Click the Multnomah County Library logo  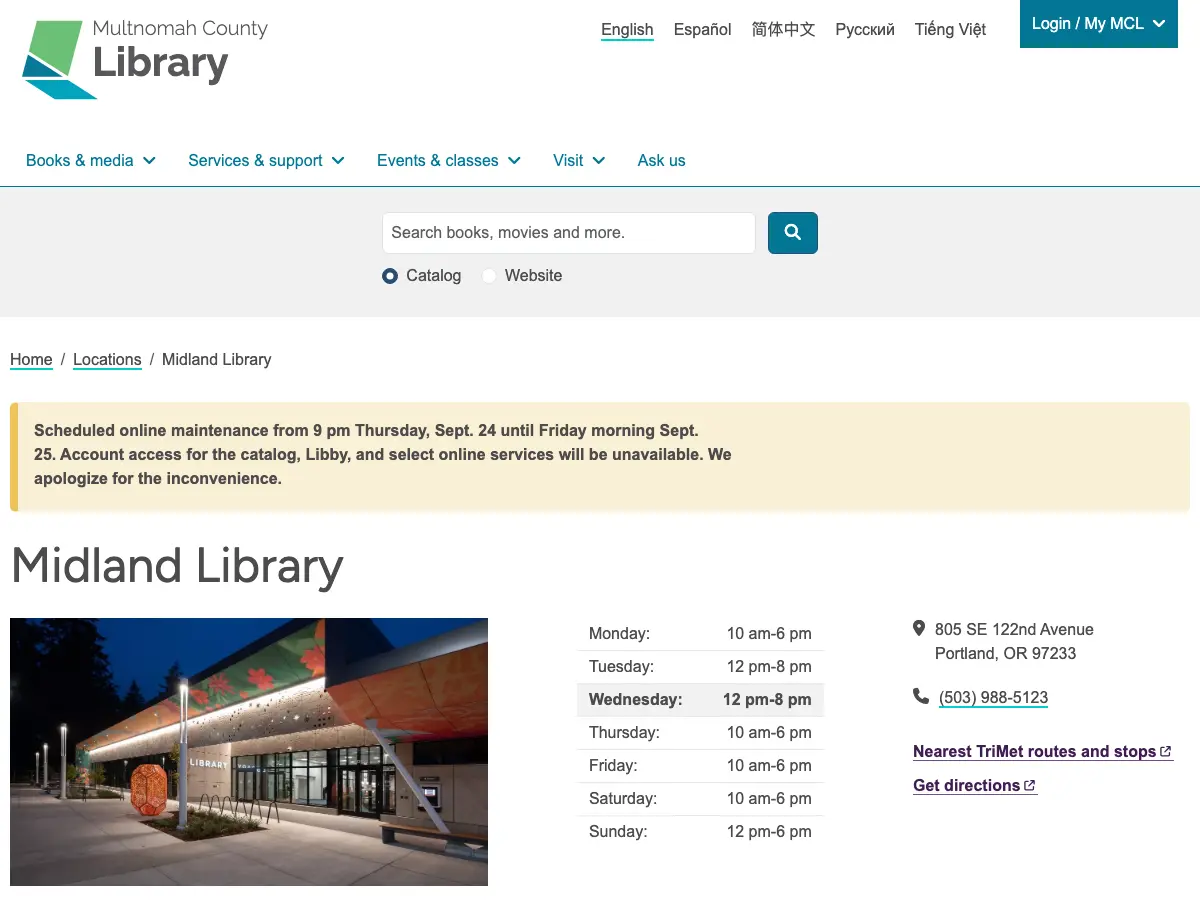point(145,58)
